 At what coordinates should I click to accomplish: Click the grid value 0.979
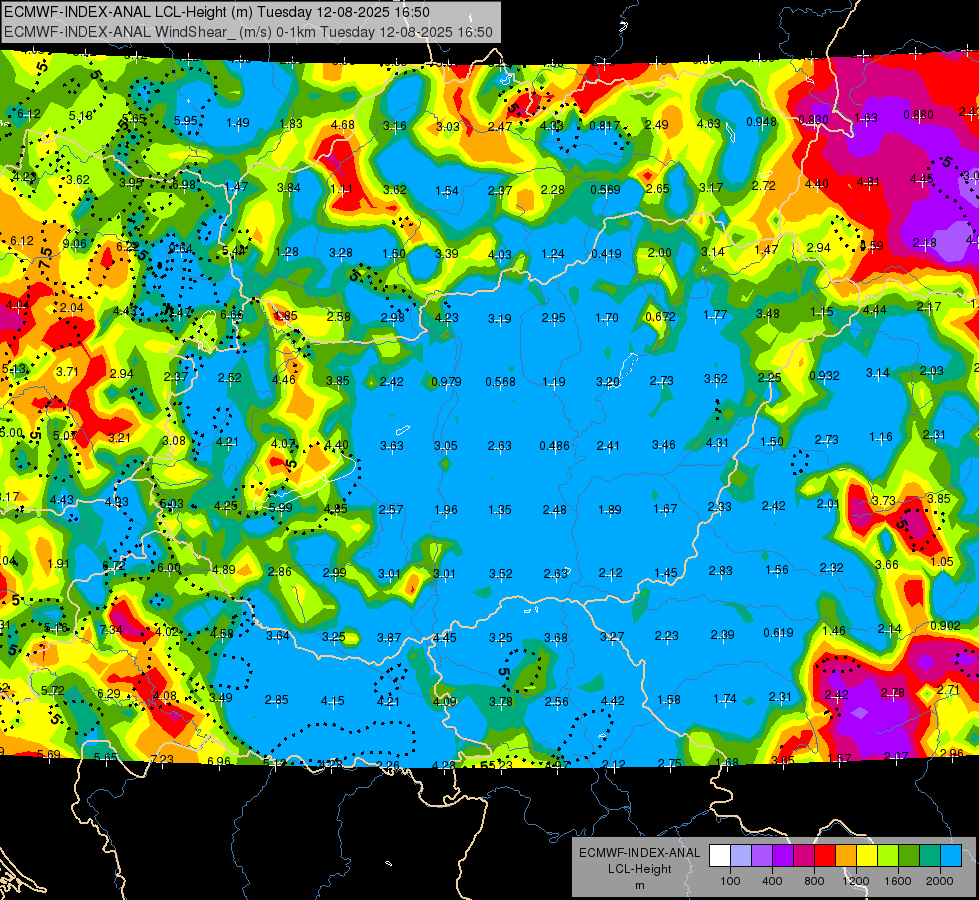click(x=446, y=382)
